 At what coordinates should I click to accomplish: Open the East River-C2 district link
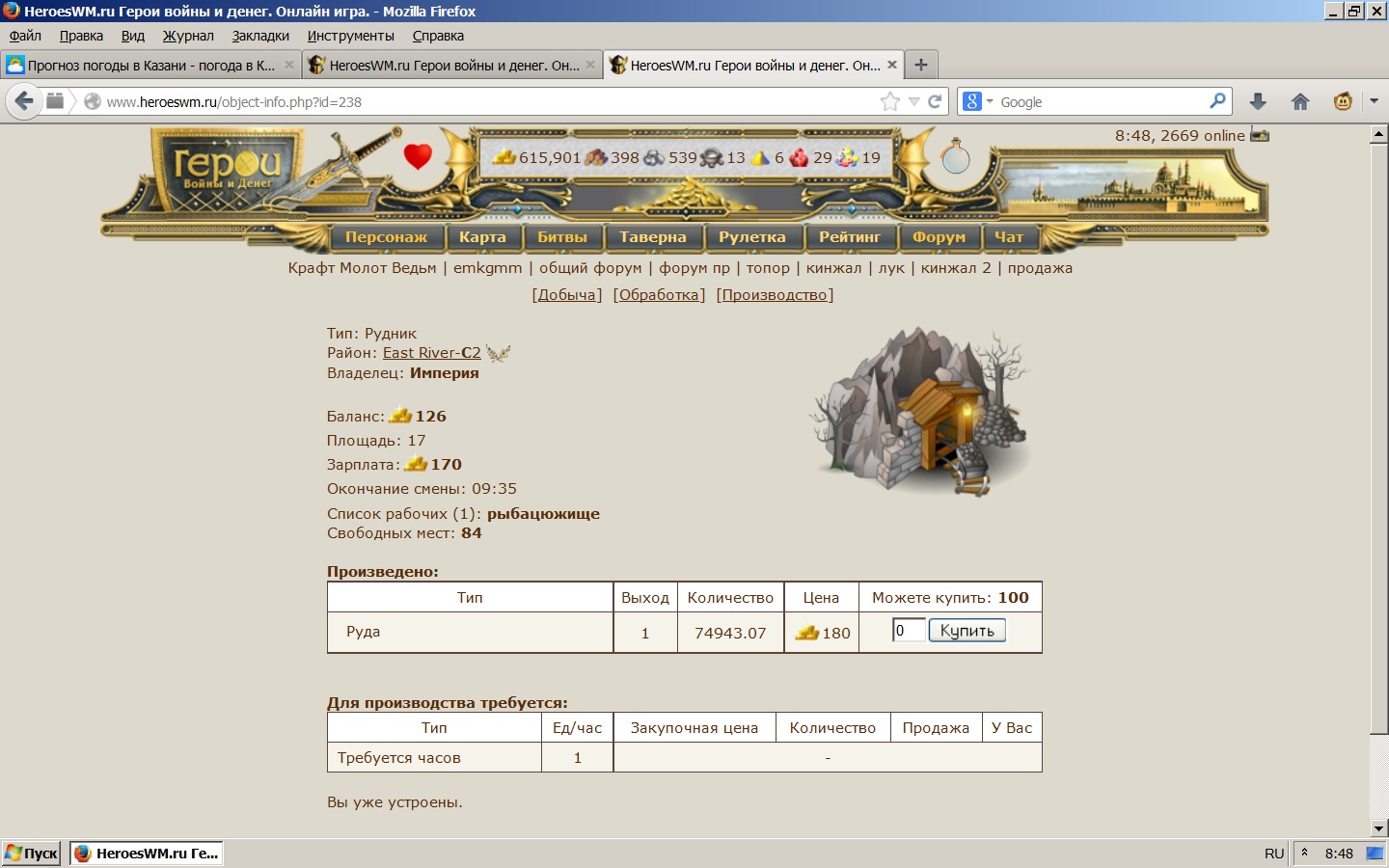coord(432,353)
